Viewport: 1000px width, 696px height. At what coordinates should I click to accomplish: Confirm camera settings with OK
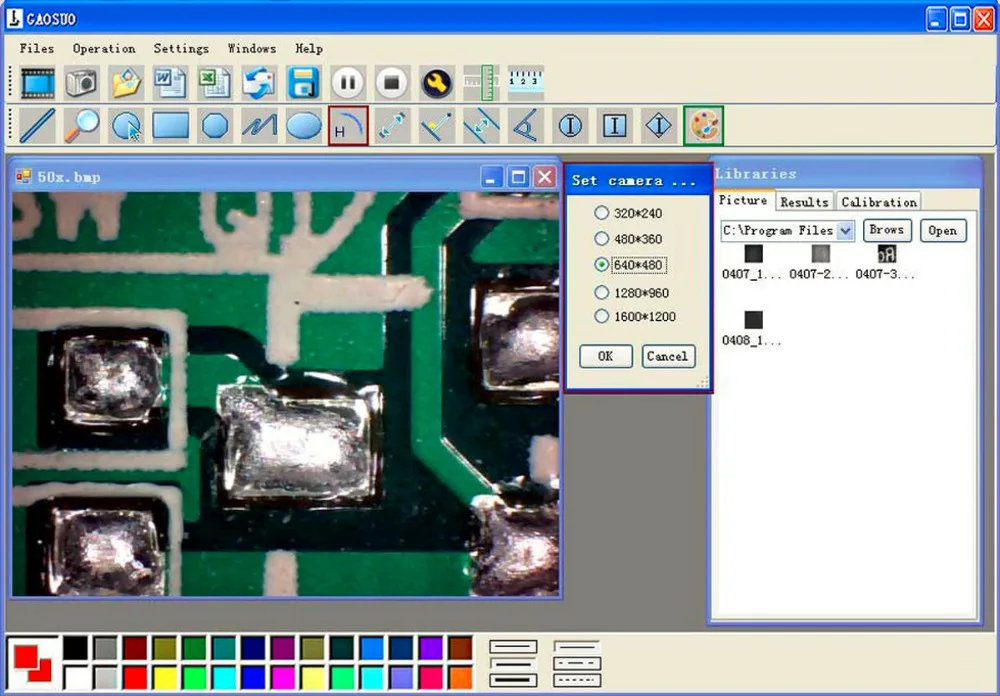[606, 356]
